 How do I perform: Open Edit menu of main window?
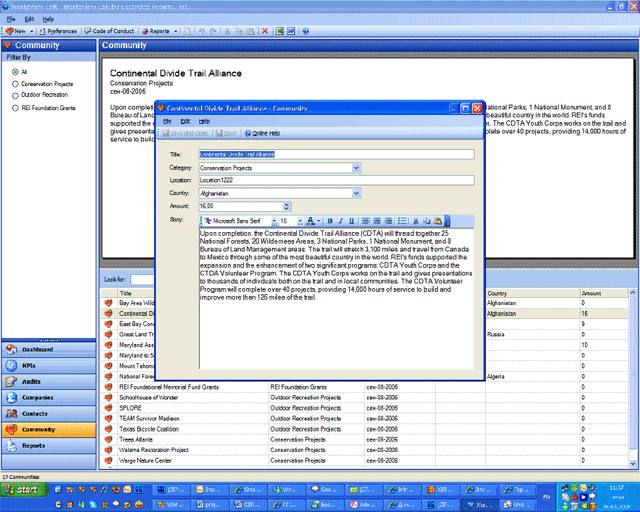click(29, 19)
